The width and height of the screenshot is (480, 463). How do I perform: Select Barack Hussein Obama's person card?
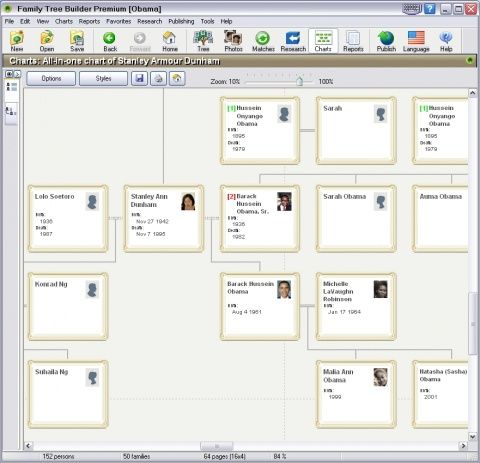(260, 306)
